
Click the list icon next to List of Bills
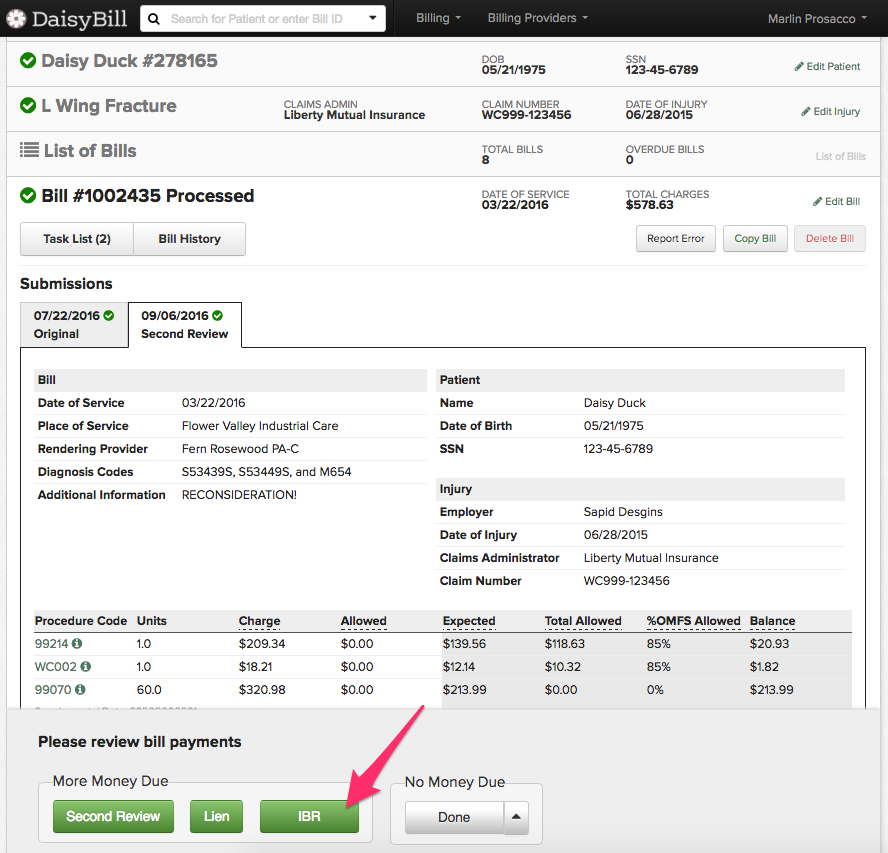click(29, 150)
